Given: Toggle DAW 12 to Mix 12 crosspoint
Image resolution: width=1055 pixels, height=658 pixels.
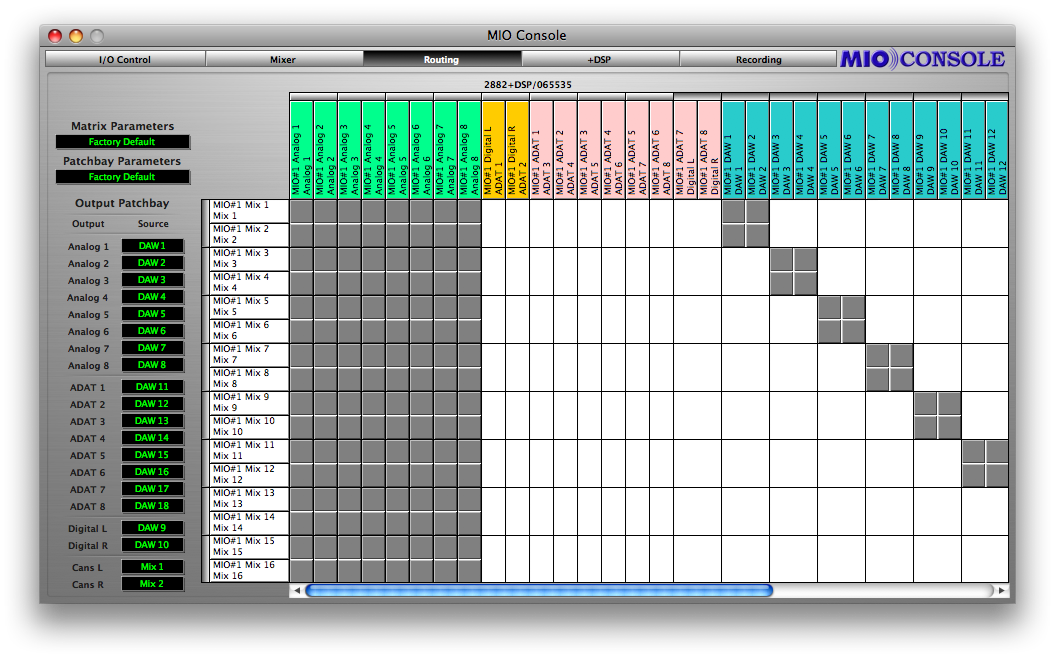Looking at the screenshot, I should (x=997, y=476).
